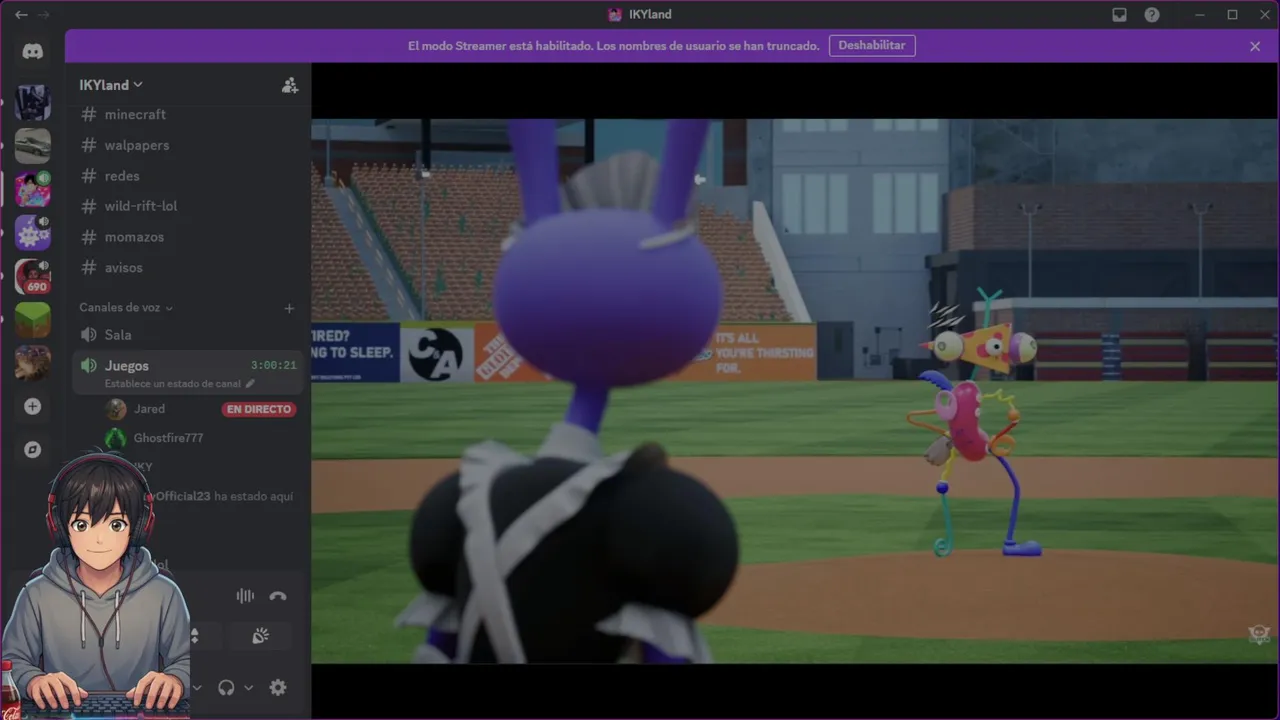Create a voice channel with the plus icon
Image resolution: width=1280 pixels, height=720 pixels.
(289, 308)
